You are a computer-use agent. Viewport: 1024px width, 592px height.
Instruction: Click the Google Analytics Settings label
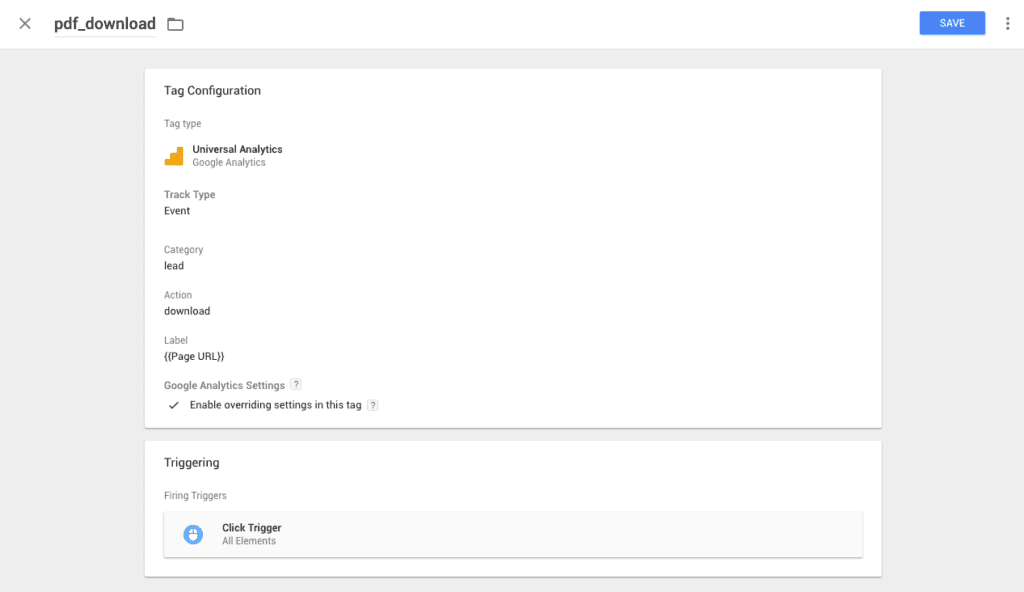coord(224,385)
